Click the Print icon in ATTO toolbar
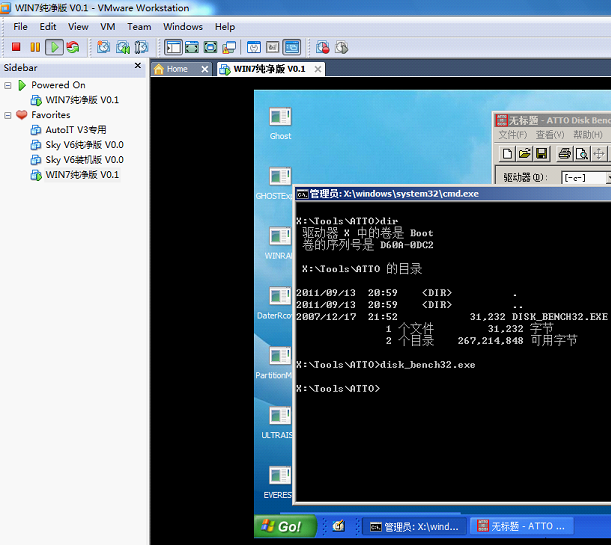Screen dimensions: 611x546 (x=564, y=154)
